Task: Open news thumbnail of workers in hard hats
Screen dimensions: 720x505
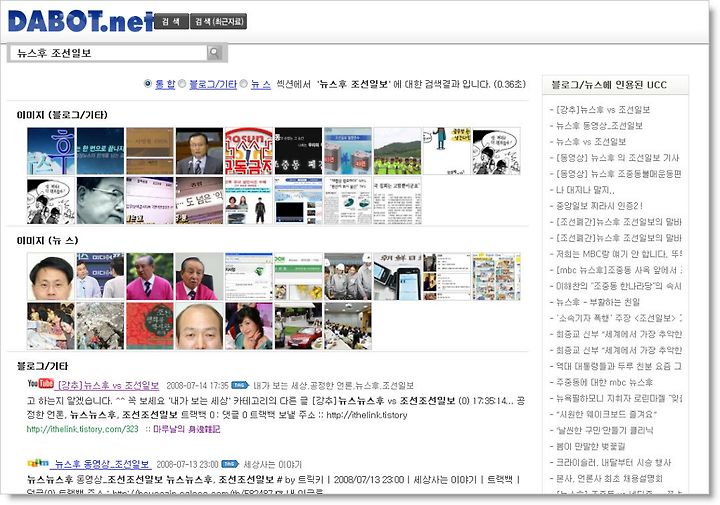Action: (348, 277)
